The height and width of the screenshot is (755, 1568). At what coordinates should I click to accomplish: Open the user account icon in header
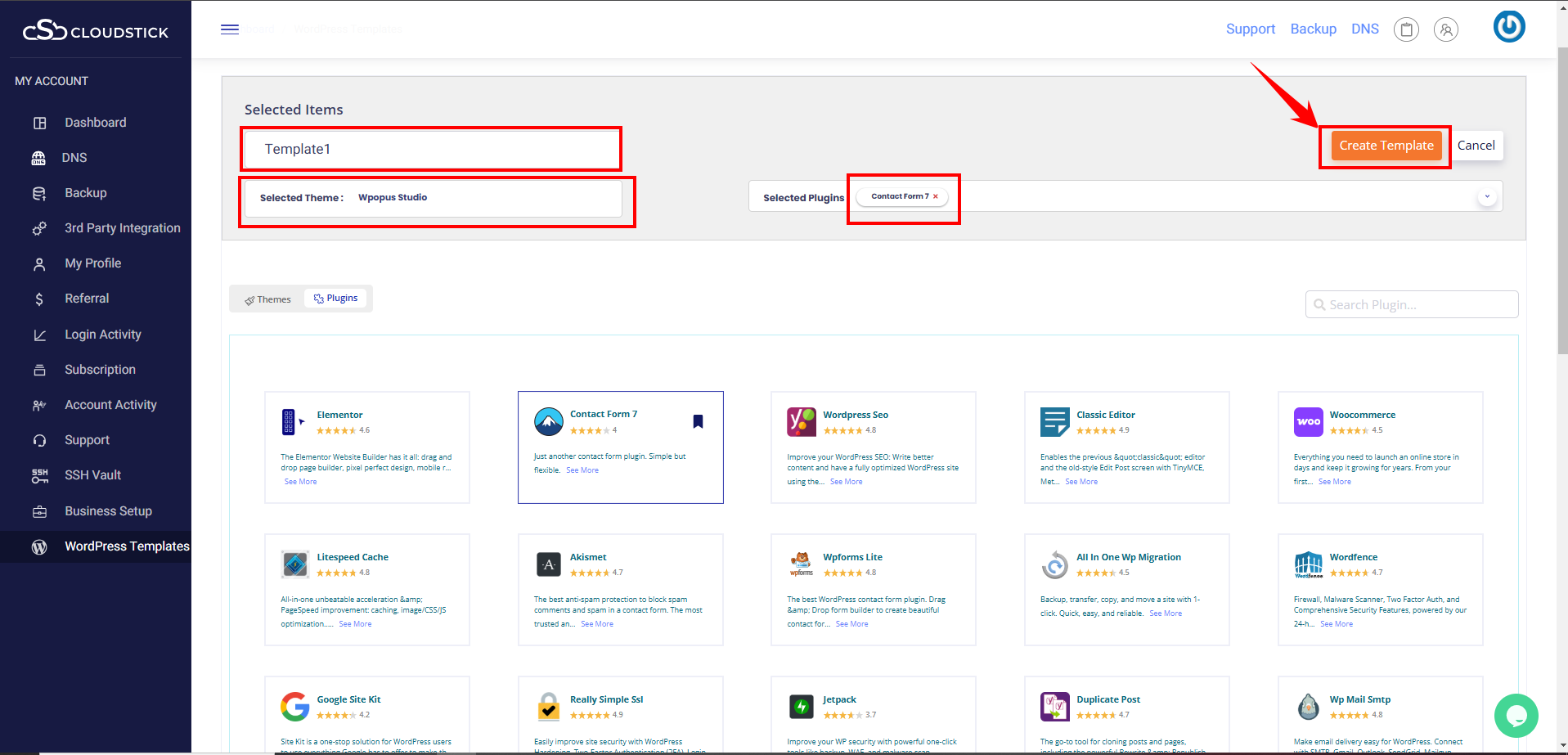pos(1445,30)
